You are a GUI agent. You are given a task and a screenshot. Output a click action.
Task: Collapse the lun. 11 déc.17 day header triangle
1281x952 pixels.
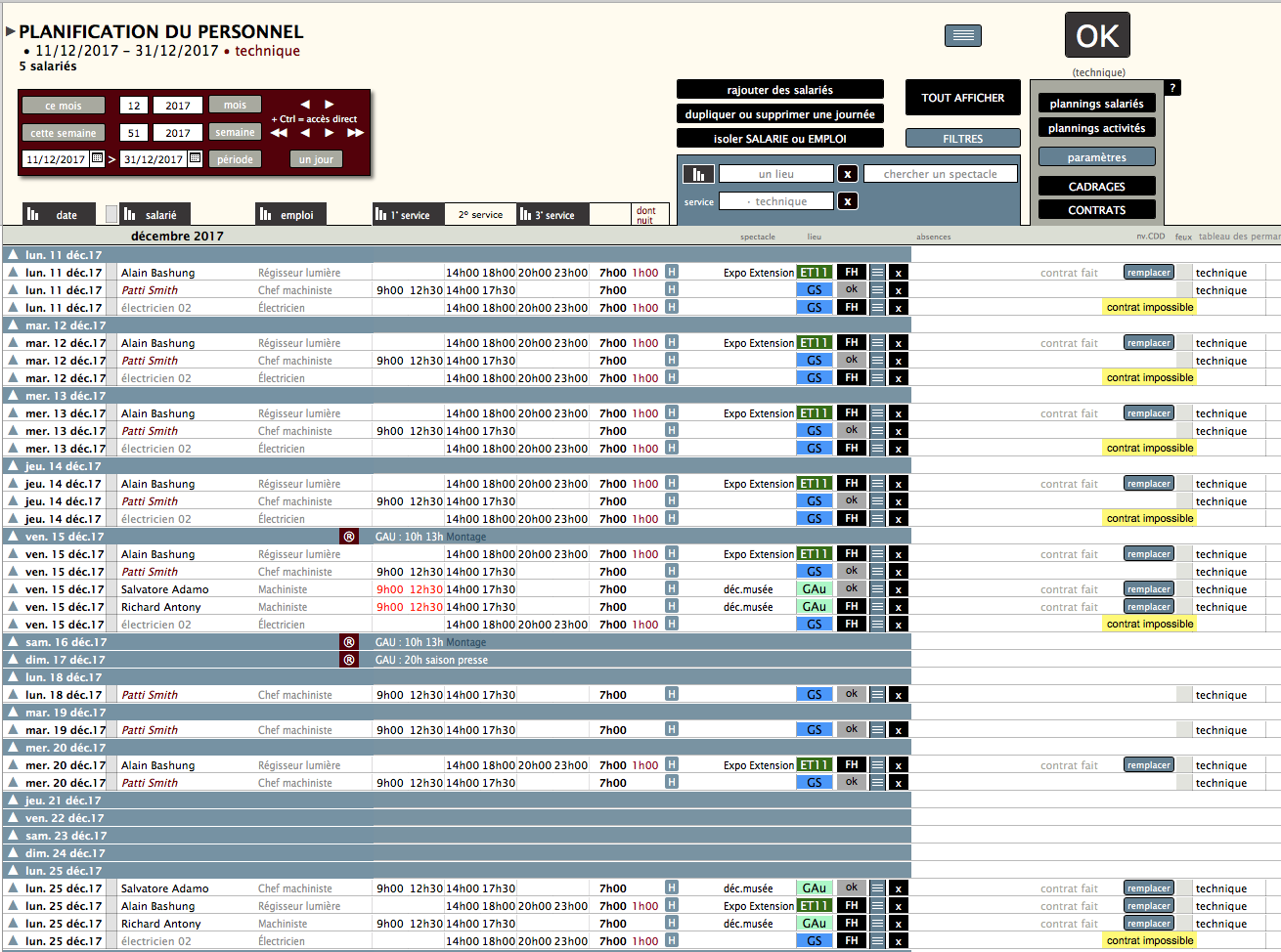(x=13, y=255)
